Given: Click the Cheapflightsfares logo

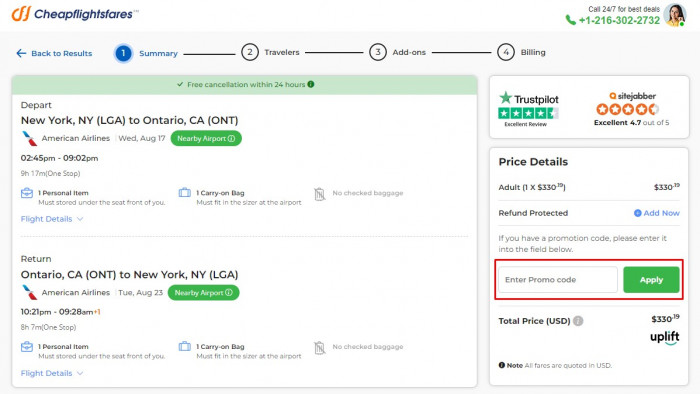Looking at the screenshot, I should pyautogui.click(x=75, y=14).
